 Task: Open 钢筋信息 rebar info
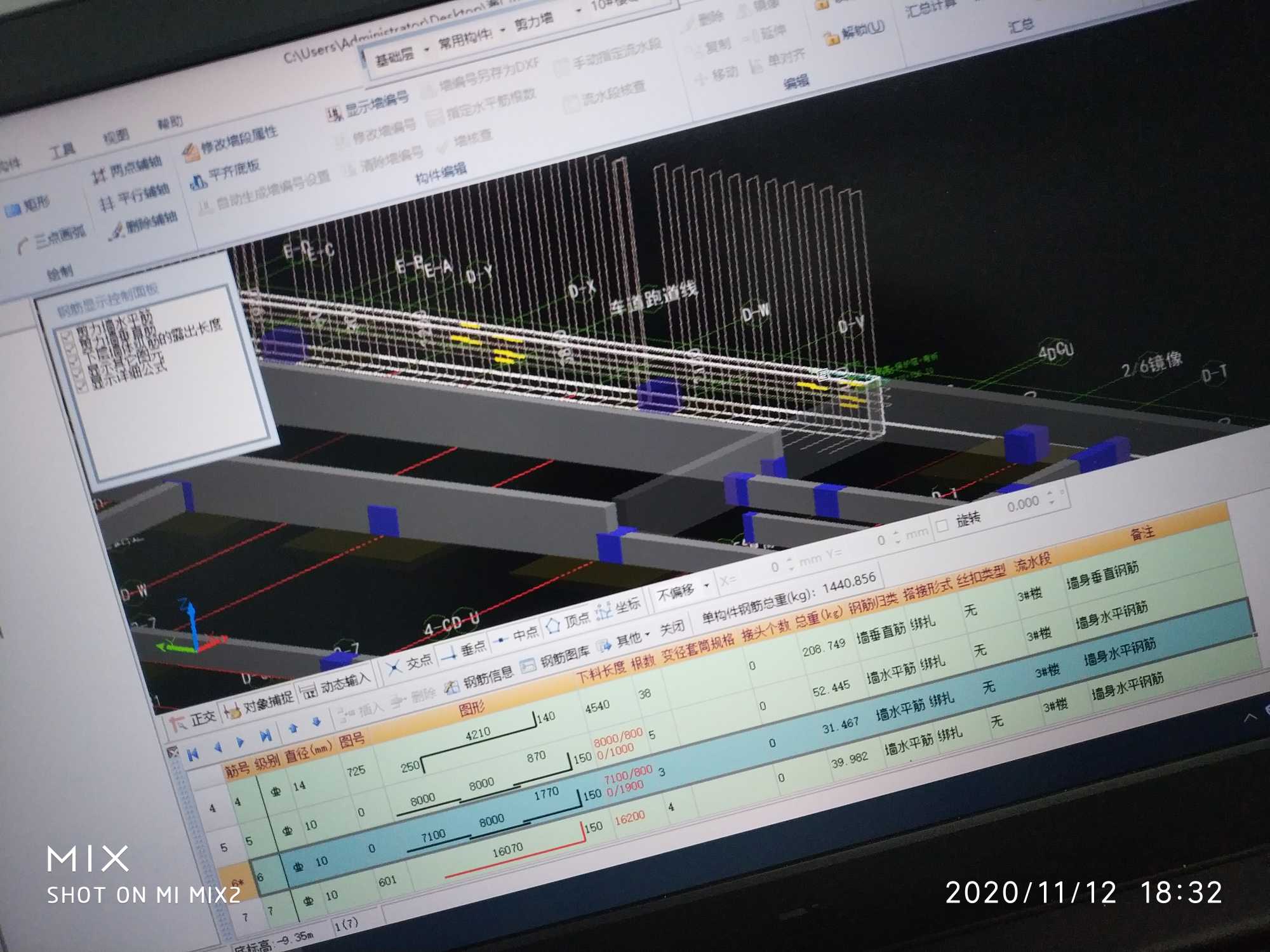click(x=478, y=680)
